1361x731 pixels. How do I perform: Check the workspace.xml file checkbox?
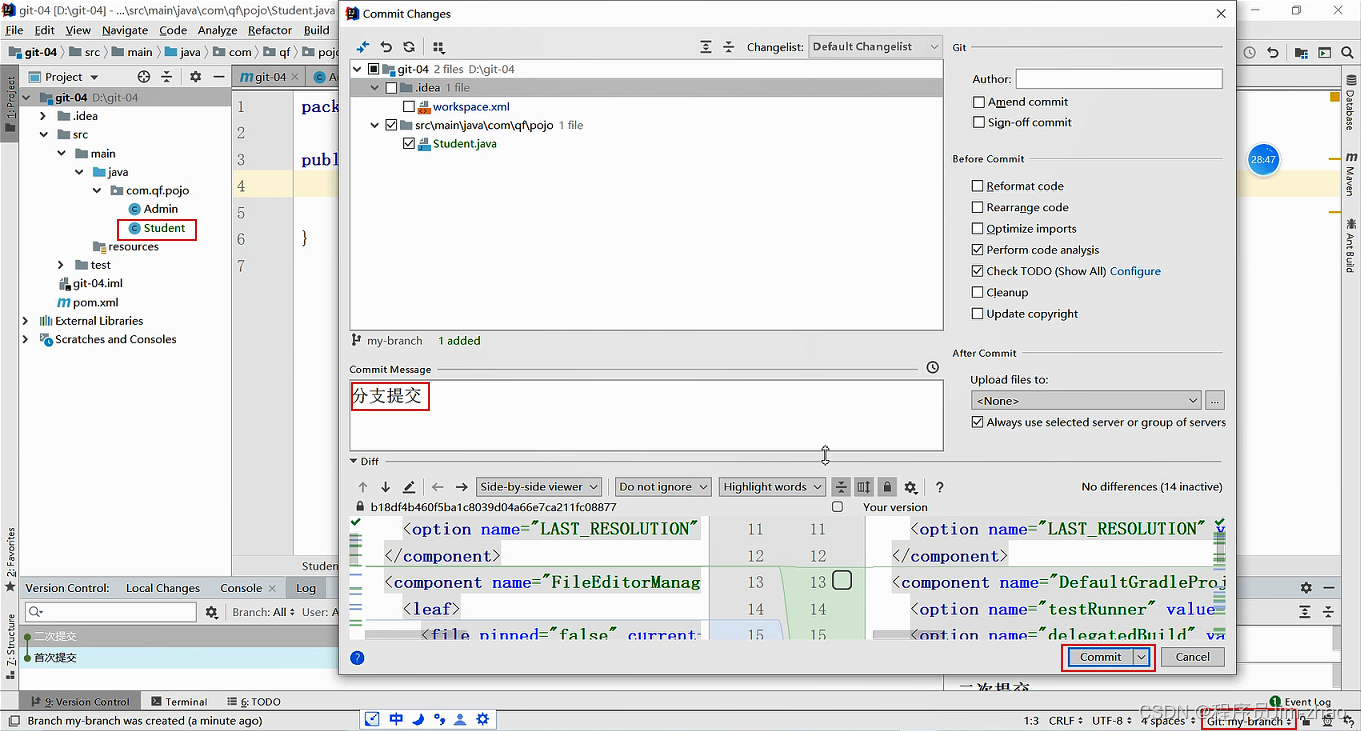(x=409, y=107)
